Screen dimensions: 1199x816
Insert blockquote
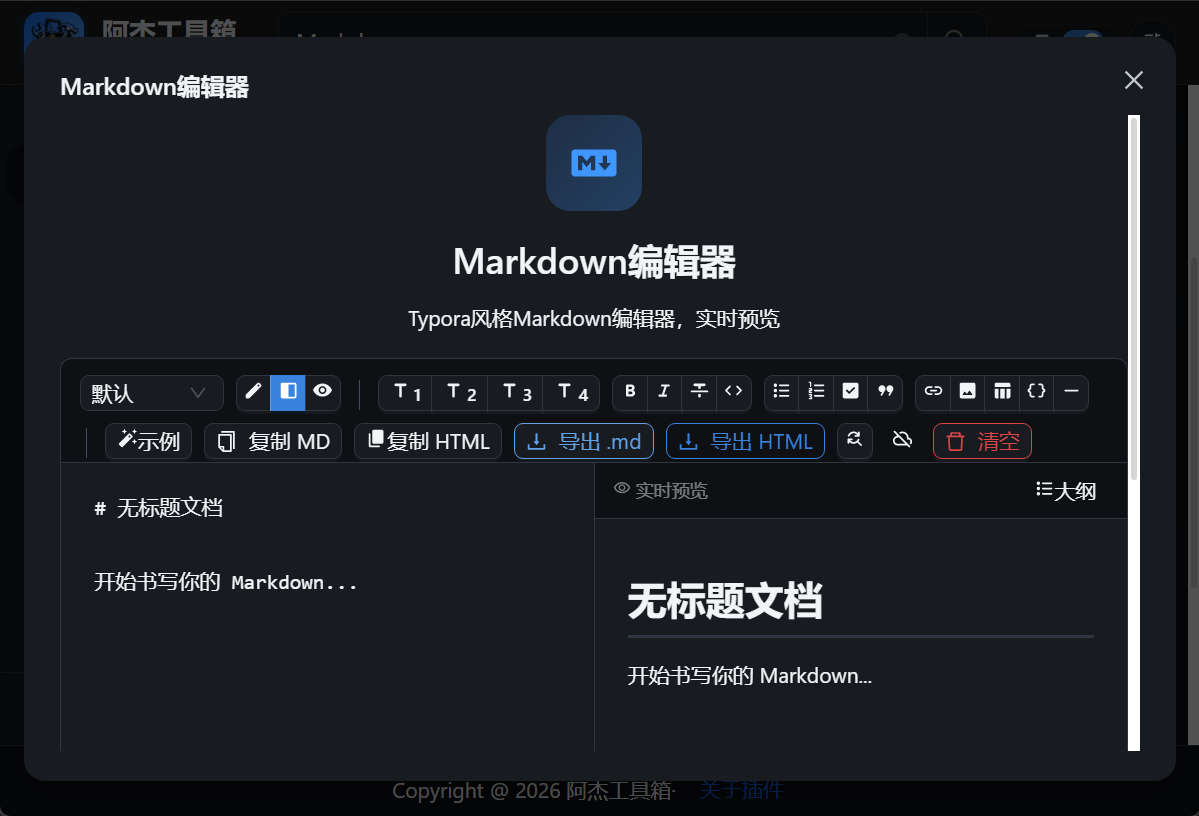(885, 392)
